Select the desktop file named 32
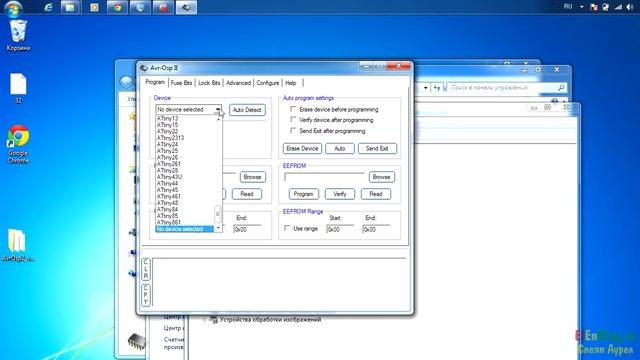This screenshot has width=640, height=360. 18,88
